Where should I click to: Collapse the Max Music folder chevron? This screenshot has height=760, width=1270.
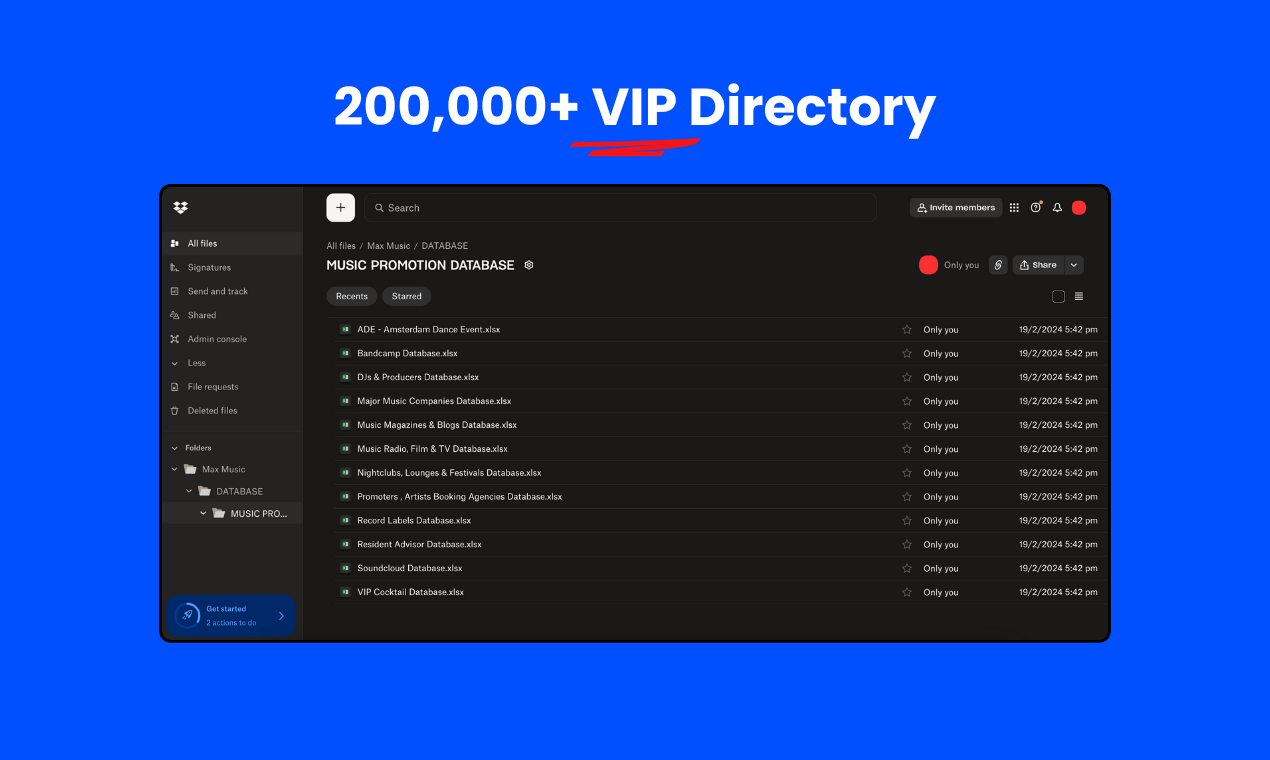175,469
